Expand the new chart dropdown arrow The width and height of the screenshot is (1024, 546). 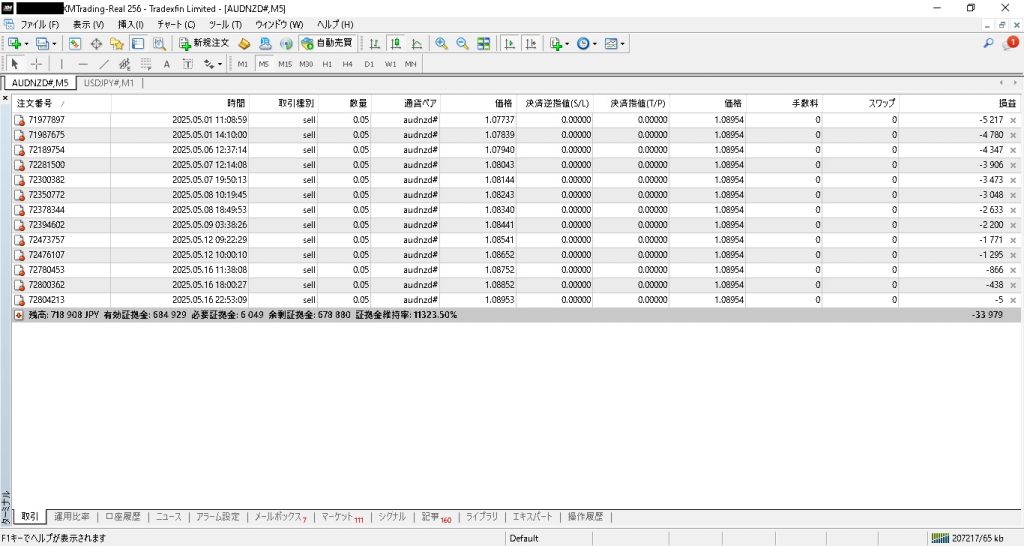click(27, 44)
